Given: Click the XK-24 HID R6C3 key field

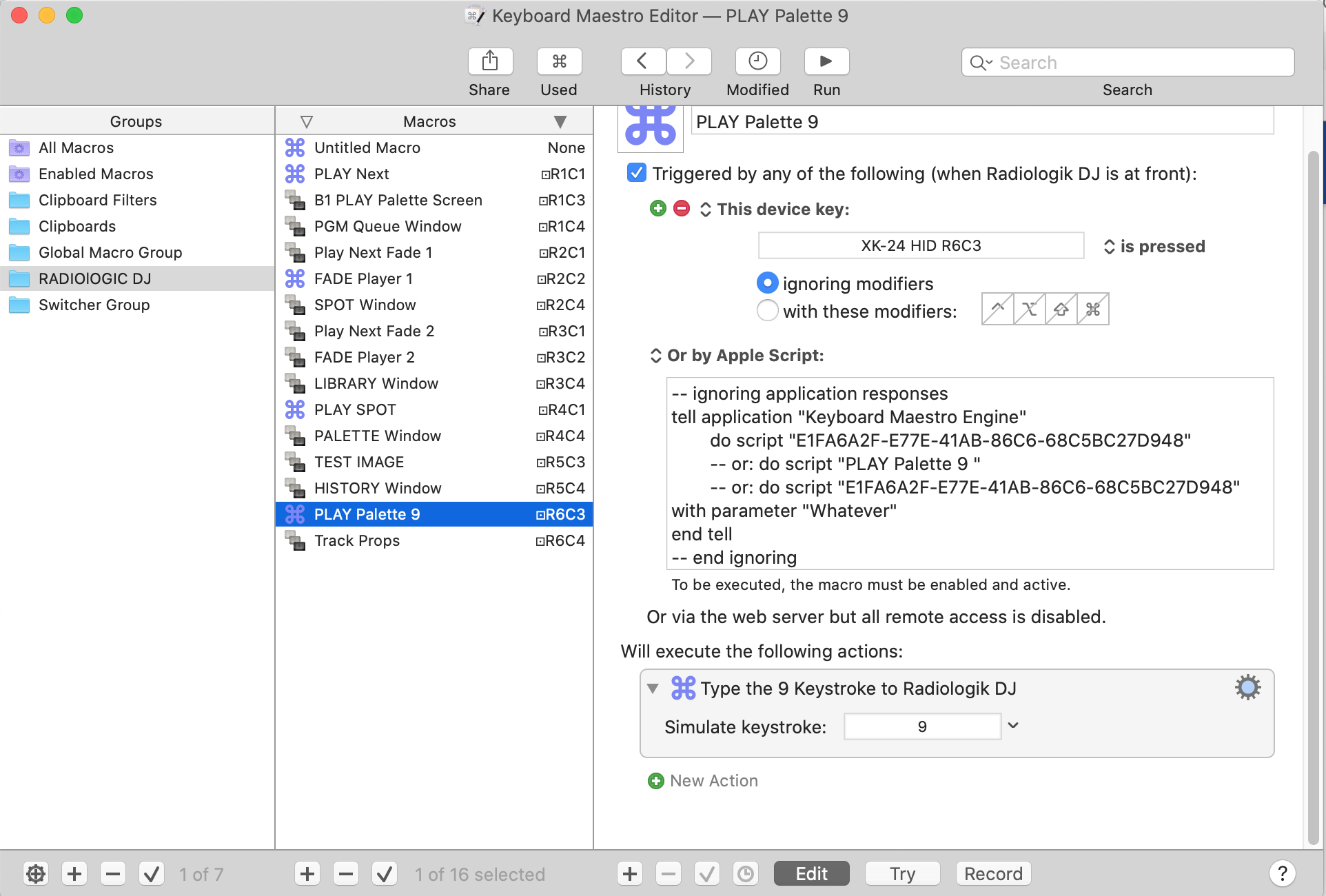Looking at the screenshot, I should [x=921, y=245].
